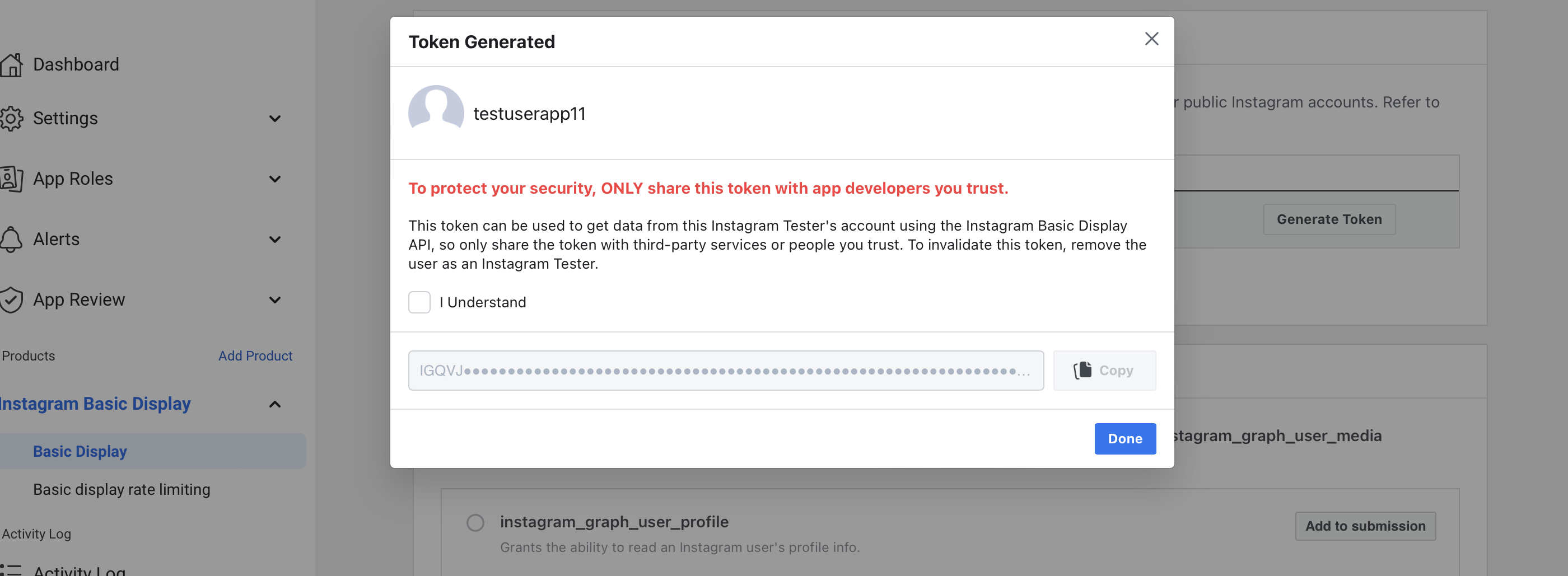Viewport: 1568px width, 576px height.
Task: Expand the Alerts chevron
Action: (x=275, y=239)
